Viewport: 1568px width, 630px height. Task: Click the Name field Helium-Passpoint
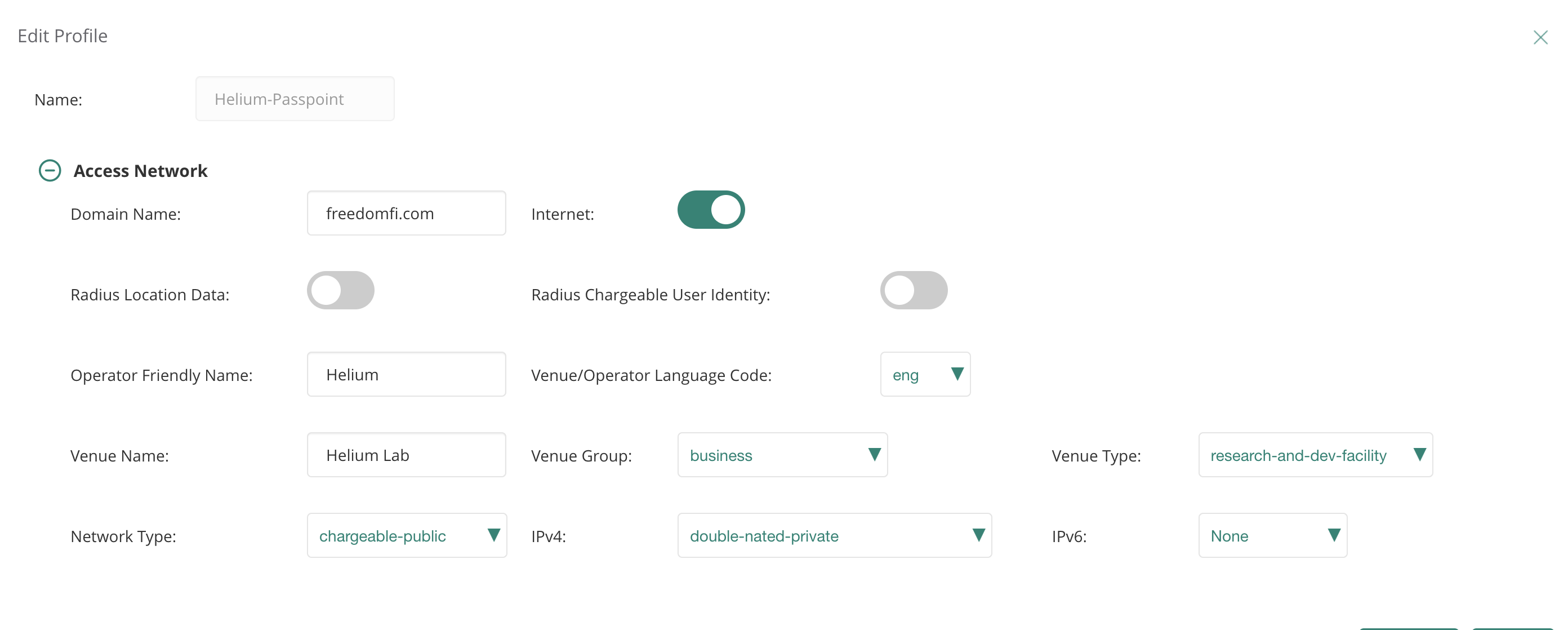(x=295, y=99)
